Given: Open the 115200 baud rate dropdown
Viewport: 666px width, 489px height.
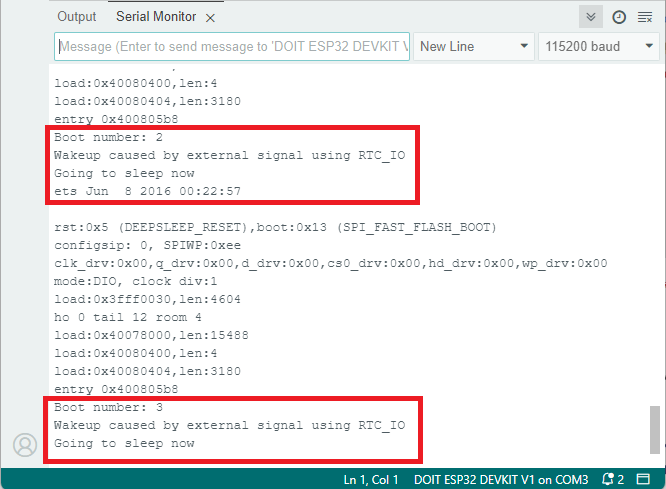Looking at the screenshot, I should (597, 46).
